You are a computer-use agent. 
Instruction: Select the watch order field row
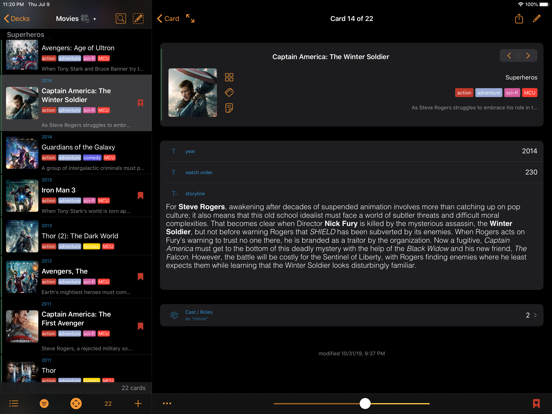351,172
